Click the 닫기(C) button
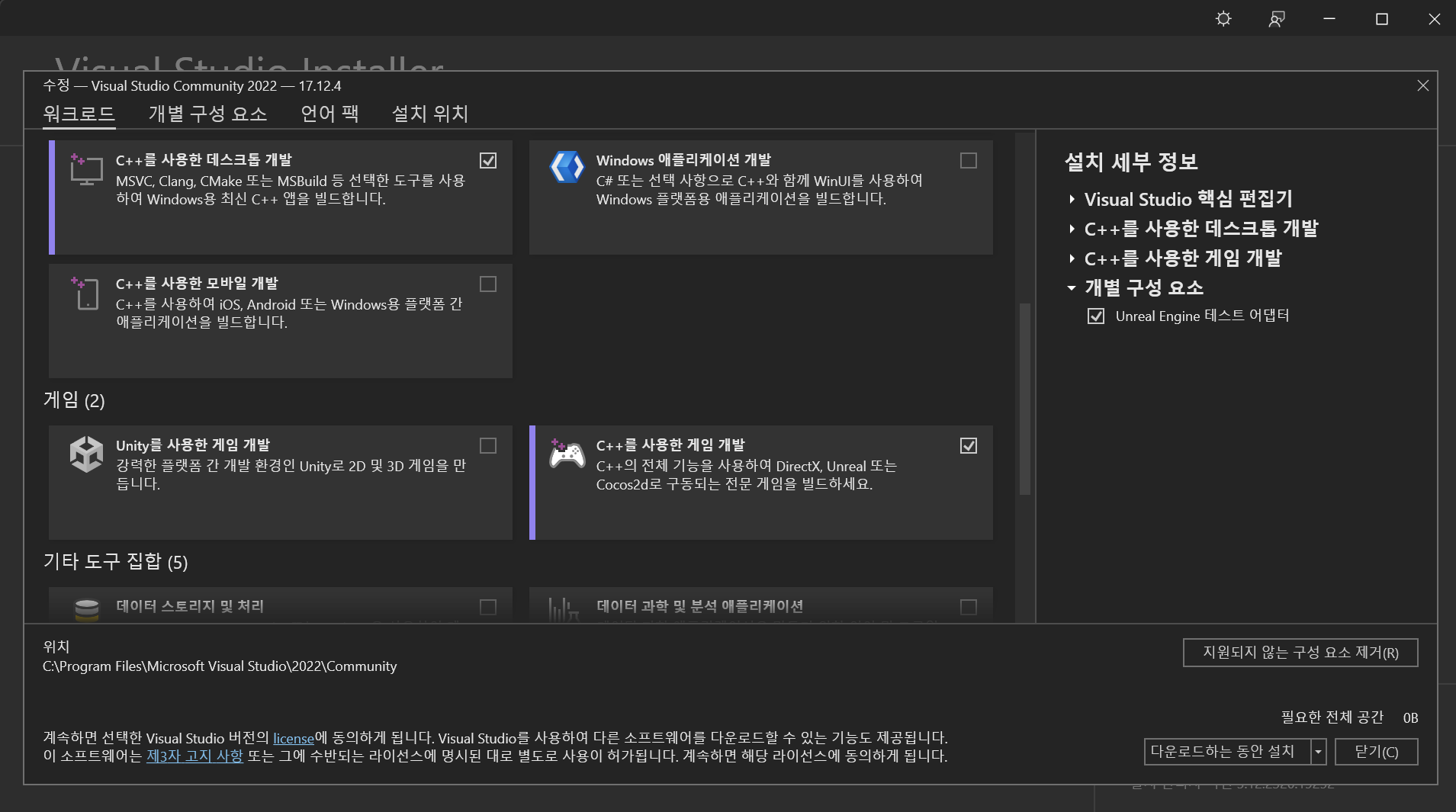1456x812 pixels. point(1377,752)
